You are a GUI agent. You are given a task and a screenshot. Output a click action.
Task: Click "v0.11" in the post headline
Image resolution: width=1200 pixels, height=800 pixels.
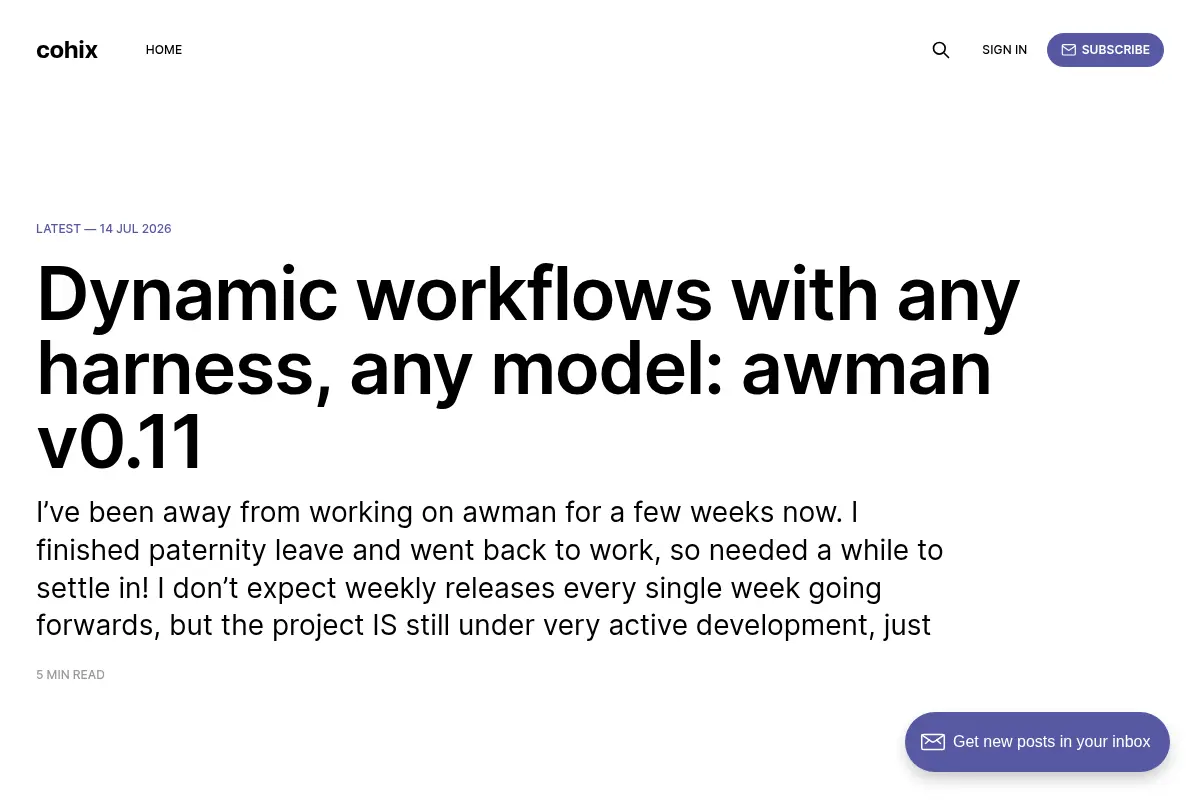120,442
